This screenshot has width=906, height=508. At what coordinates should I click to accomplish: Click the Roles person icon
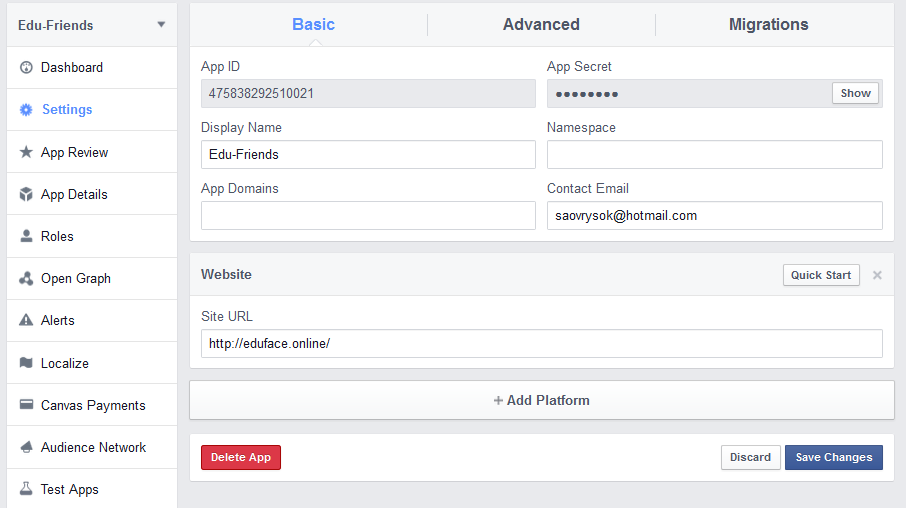(26, 236)
